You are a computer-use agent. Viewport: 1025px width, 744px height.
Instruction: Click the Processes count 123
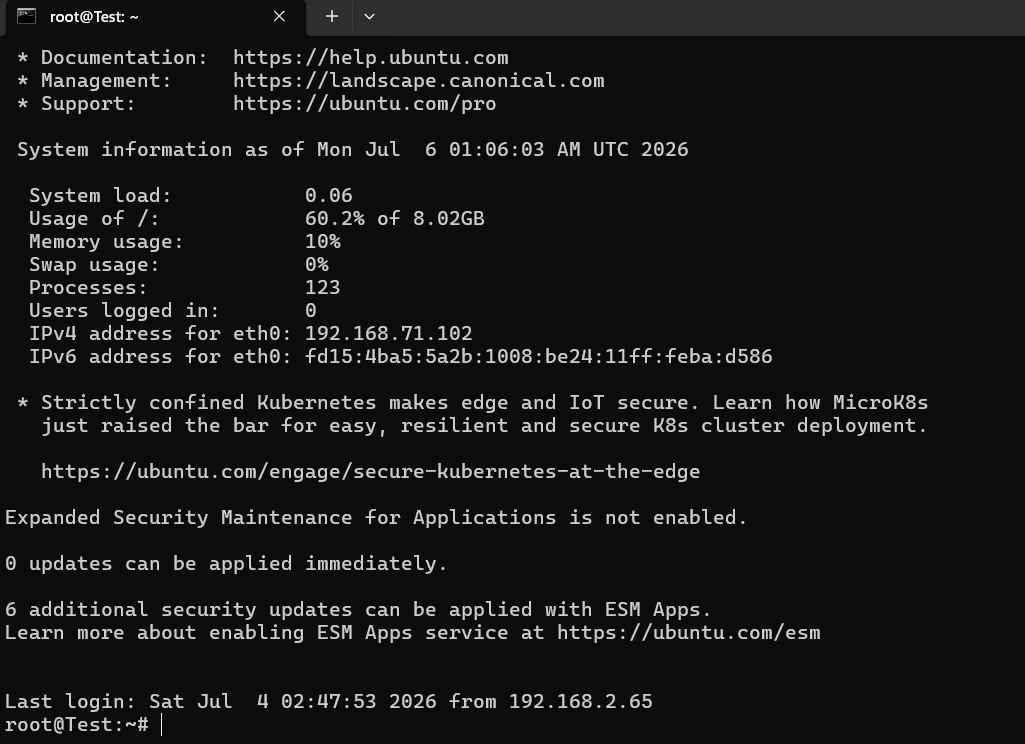point(323,288)
